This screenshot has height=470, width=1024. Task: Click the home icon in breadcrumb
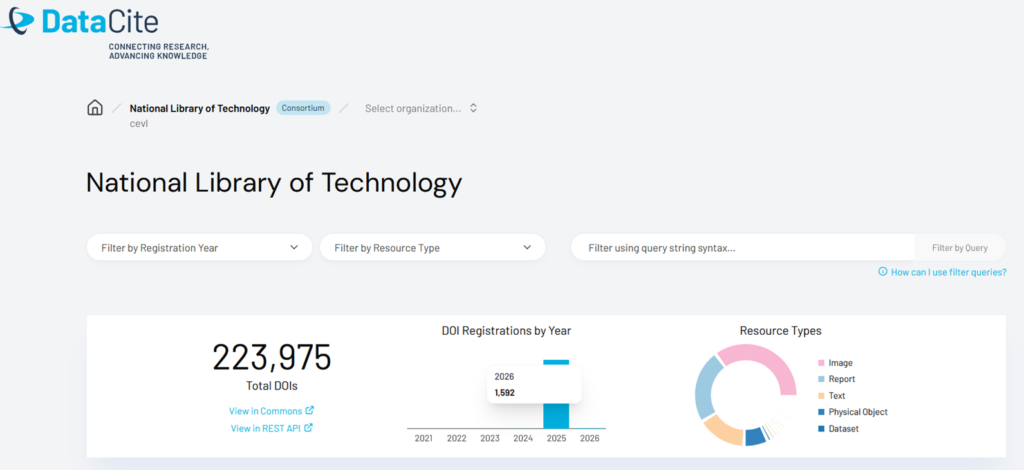(x=95, y=108)
